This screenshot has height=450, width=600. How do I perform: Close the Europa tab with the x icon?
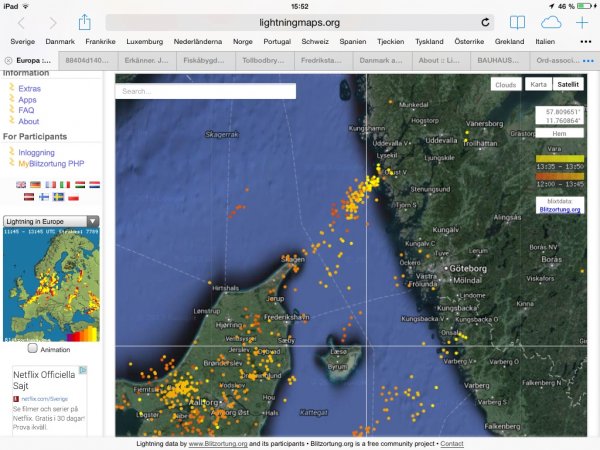(8, 61)
